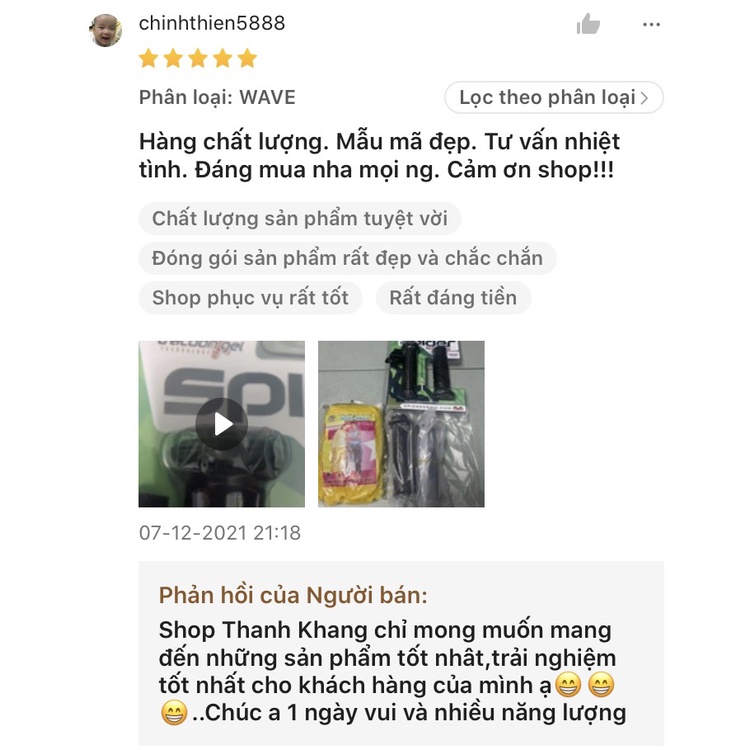Like the review with thumbs-up icon

coord(588,24)
